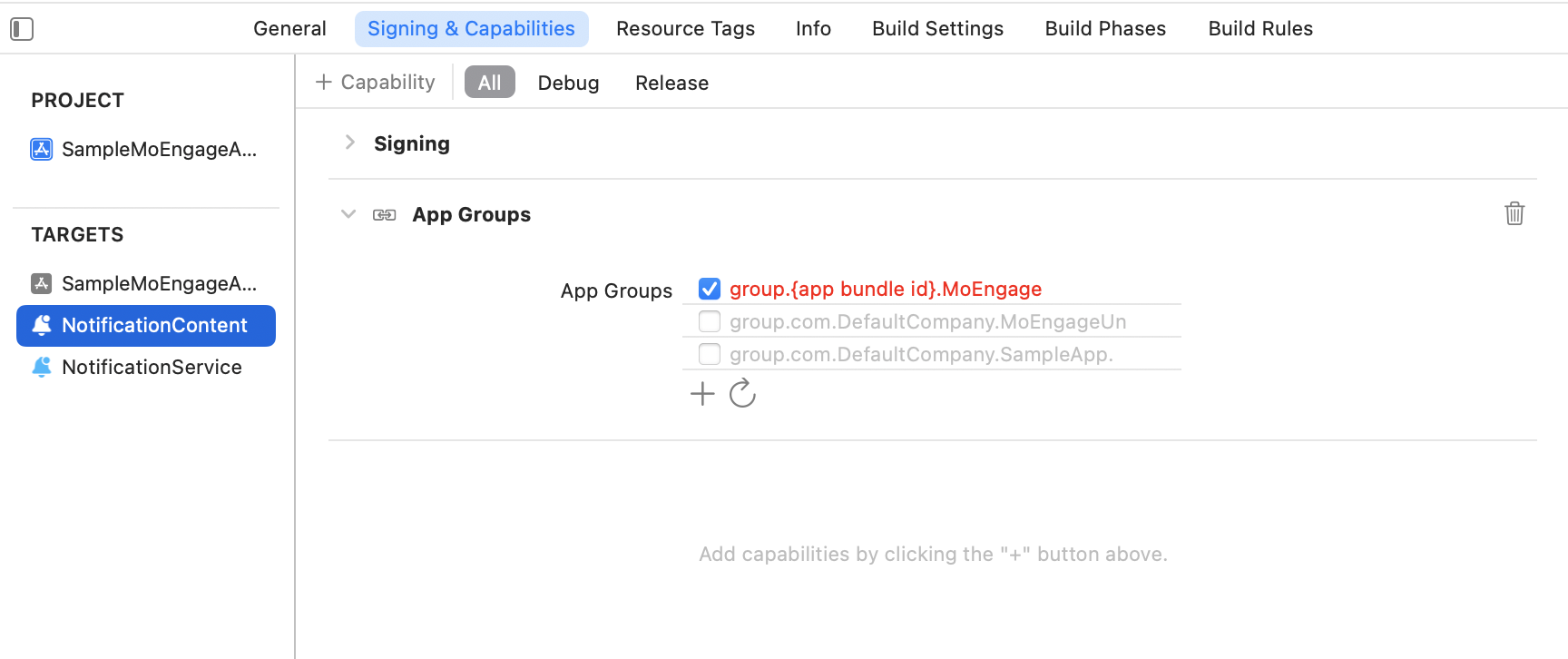1568x659 pixels.
Task: Filter capabilities by Release configuration
Action: 671,83
